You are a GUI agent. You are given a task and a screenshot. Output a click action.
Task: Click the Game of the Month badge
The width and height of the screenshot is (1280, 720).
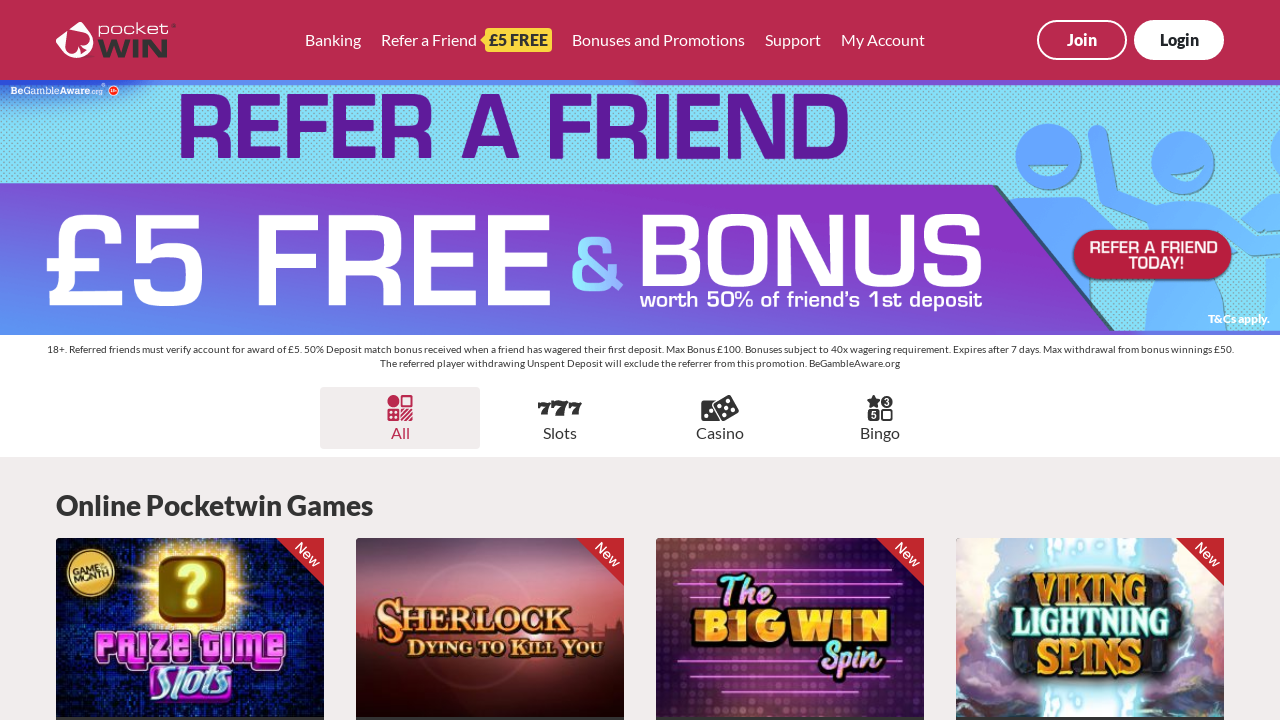click(x=91, y=574)
